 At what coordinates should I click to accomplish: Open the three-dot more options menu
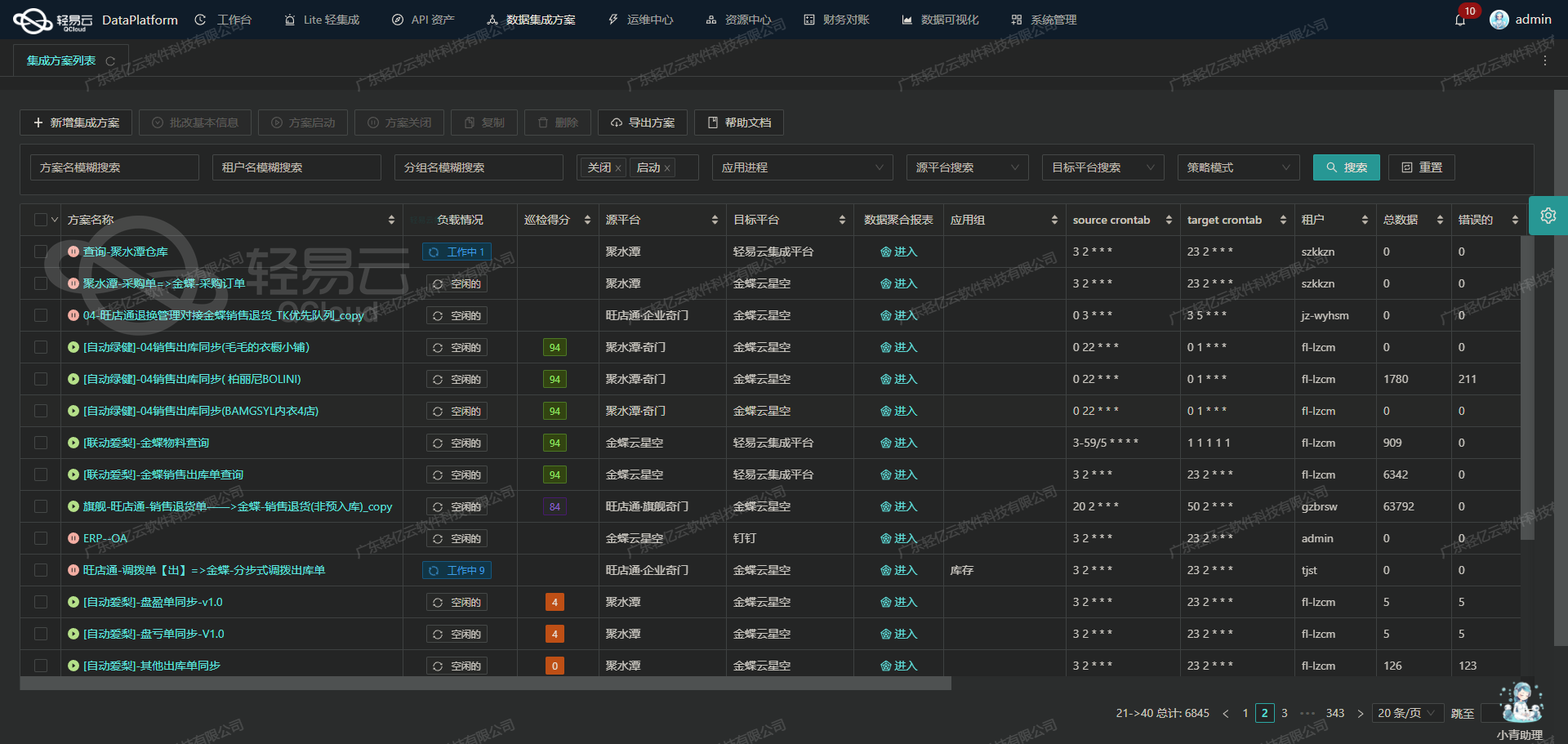[1545, 60]
